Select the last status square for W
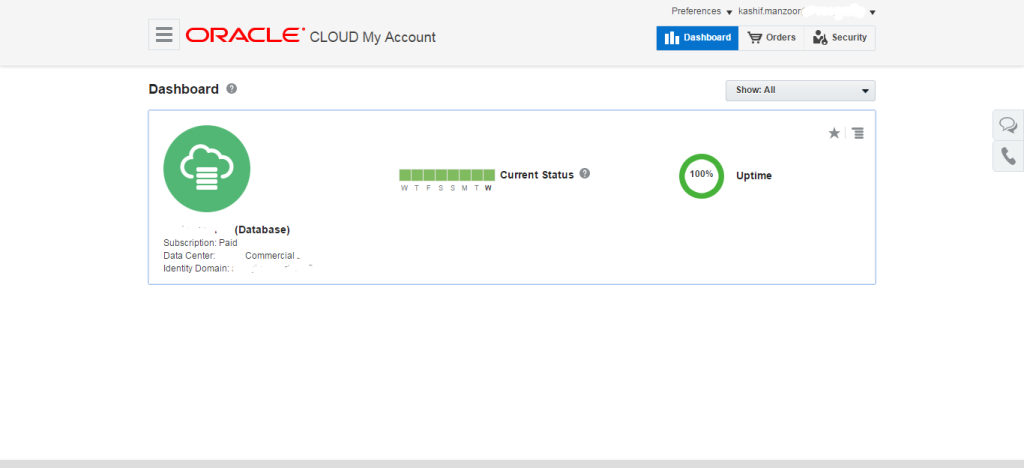Viewport: 1024px width, 468px height. [x=488, y=174]
